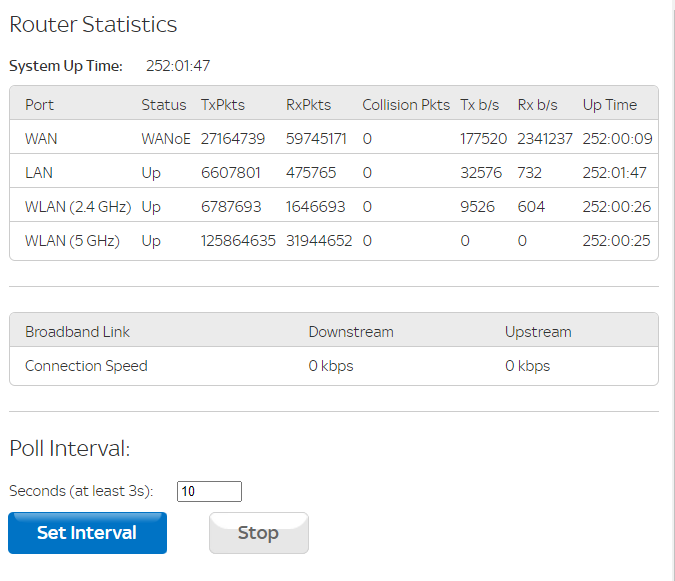Select the WLAN 5 GHz TxPkts value 125864635
Image resolution: width=675 pixels, height=581 pixels.
238,240
